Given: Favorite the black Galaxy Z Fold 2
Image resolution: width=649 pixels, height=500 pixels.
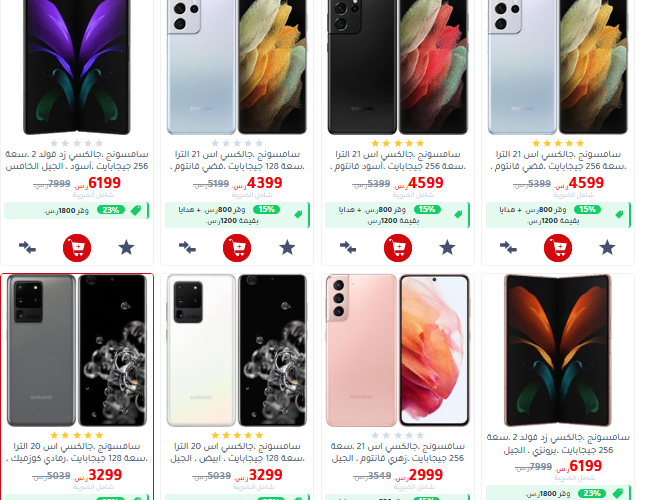Looking at the screenshot, I should tap(126, 248).
